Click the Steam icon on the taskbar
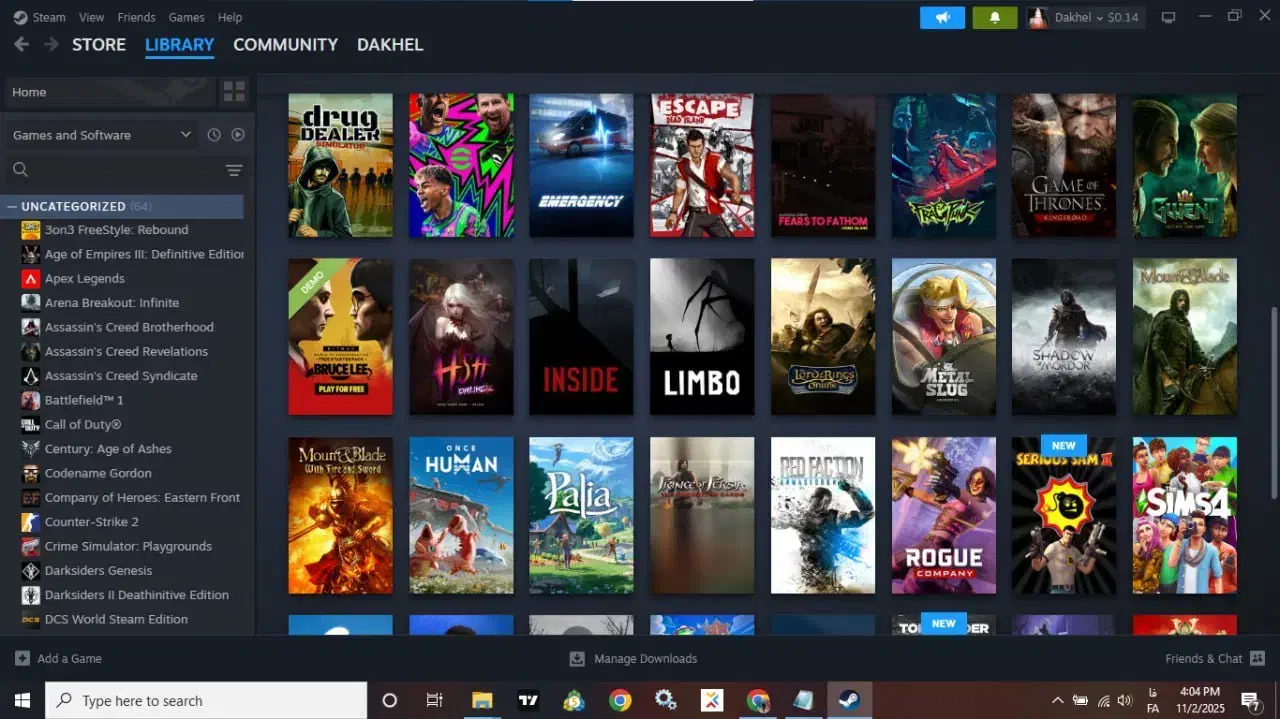 (849, 700)
